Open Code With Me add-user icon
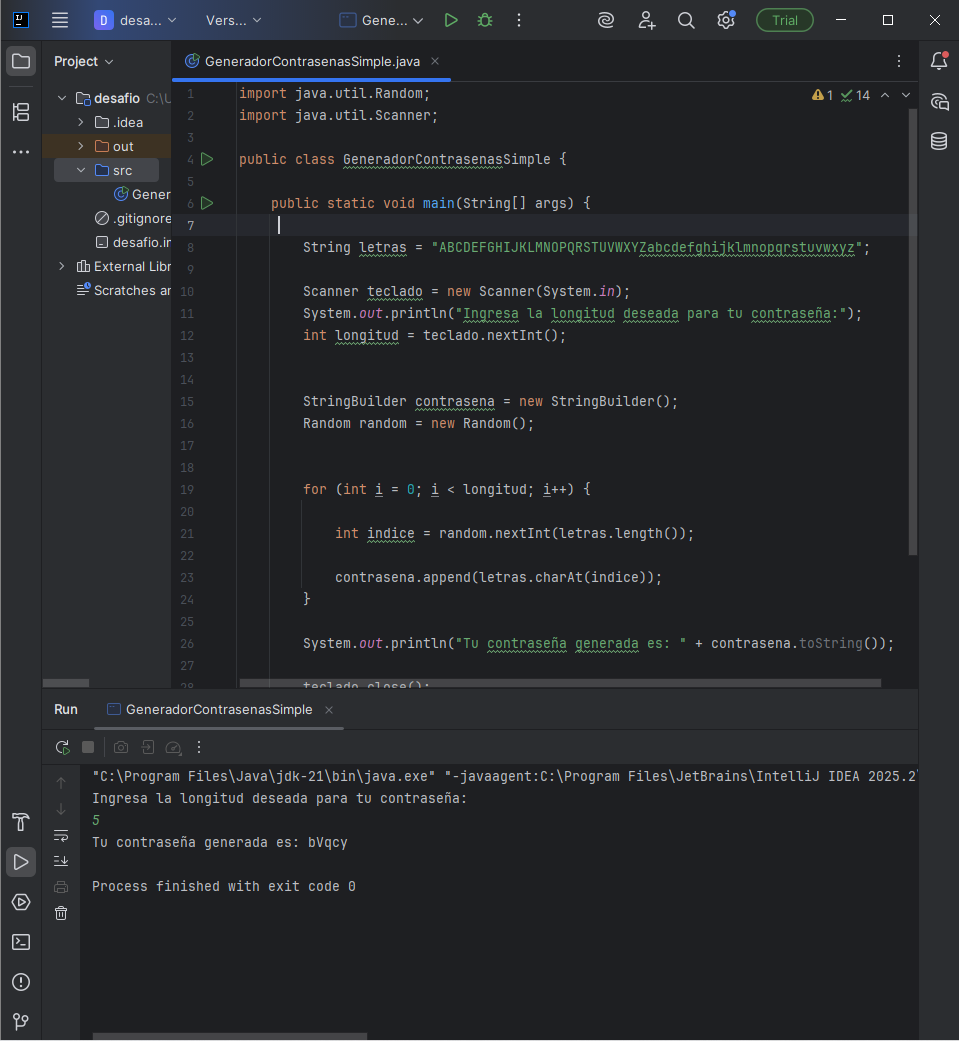959x1041 pixels. 646,21
